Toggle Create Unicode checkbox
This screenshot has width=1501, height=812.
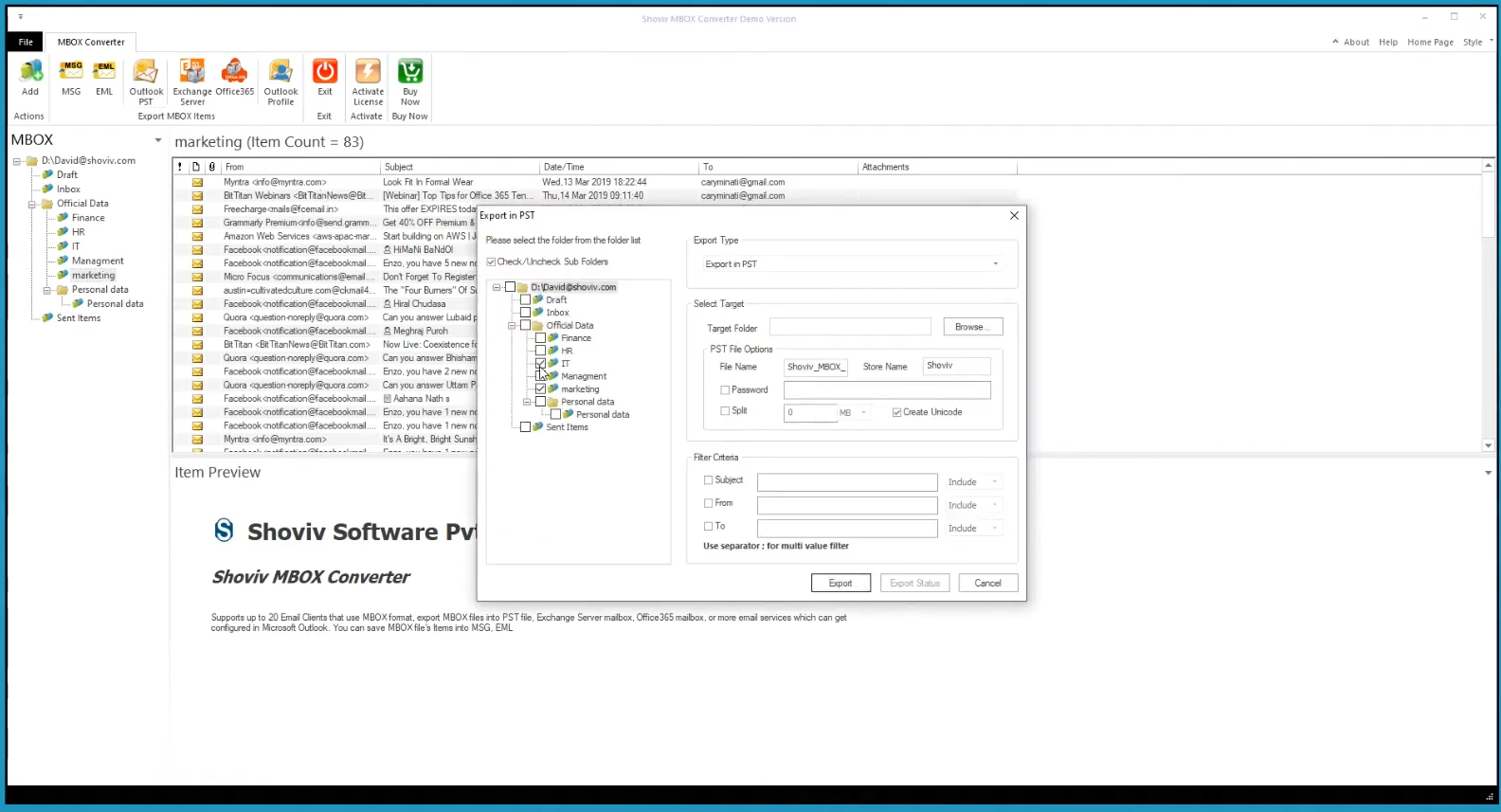(x=896, y=412)
